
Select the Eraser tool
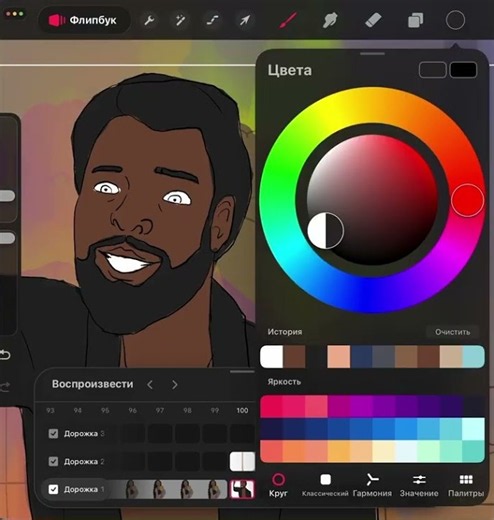[x=373, y=20]
